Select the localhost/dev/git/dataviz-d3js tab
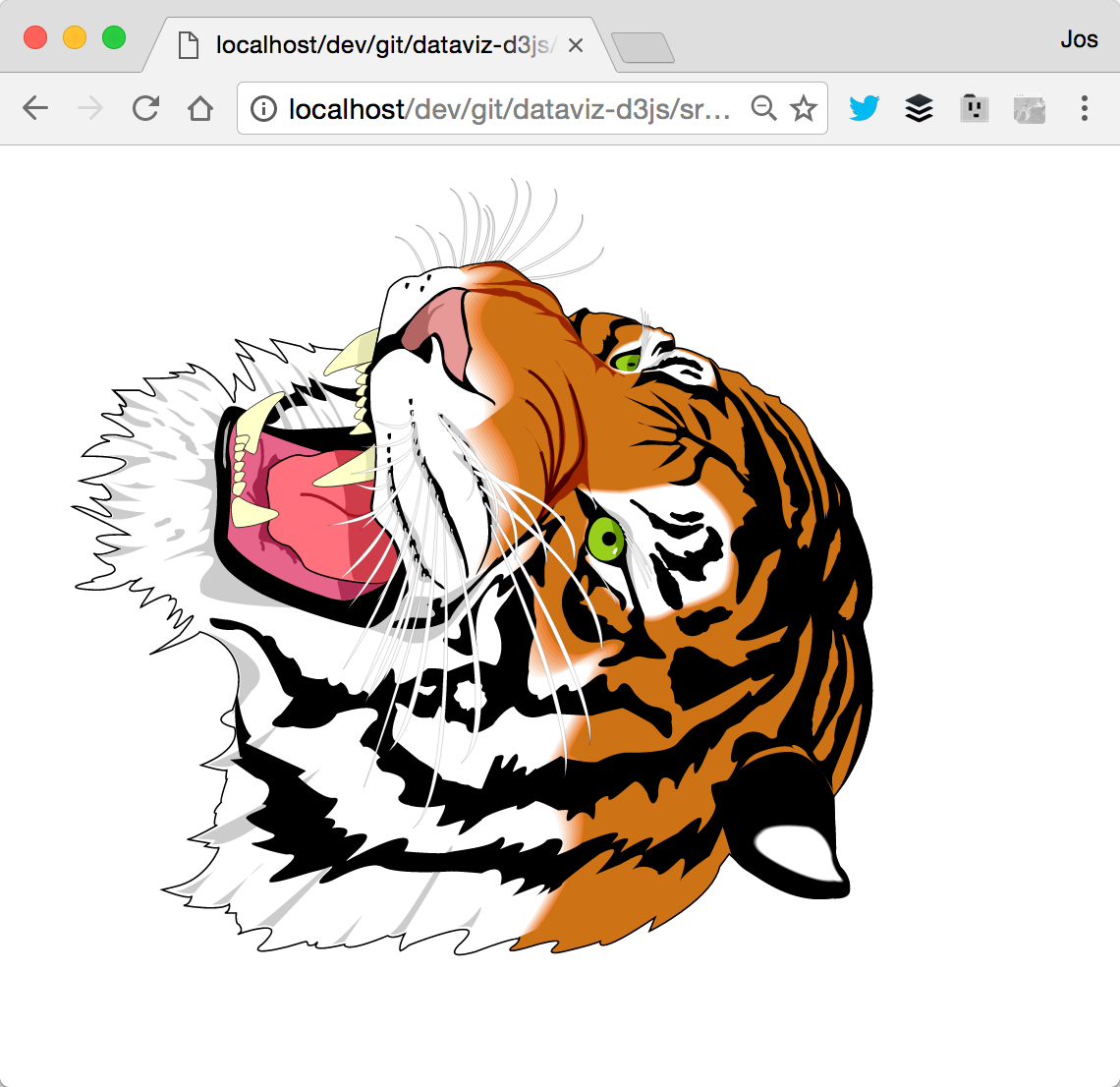The height and width of the screenshot is (1087, 1120). tap(378, 45)
